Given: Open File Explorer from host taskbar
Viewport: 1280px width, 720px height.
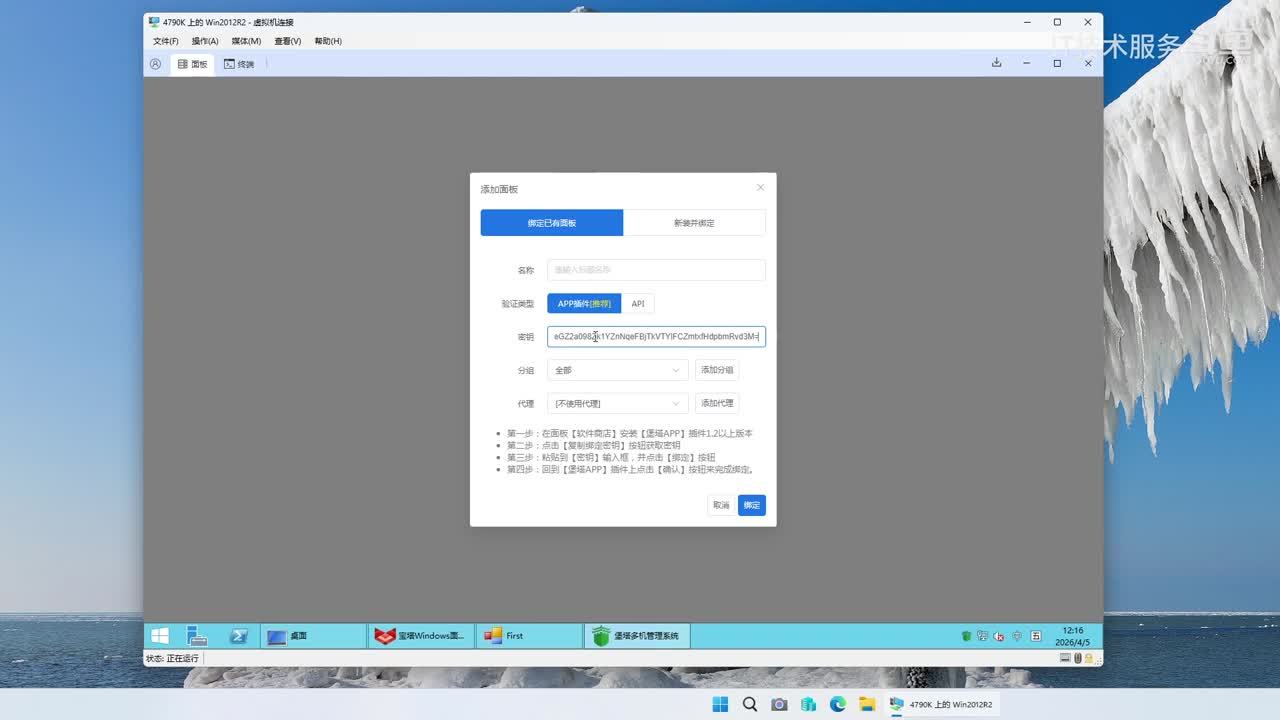Looking at the screenshot, I should point(867,704).
